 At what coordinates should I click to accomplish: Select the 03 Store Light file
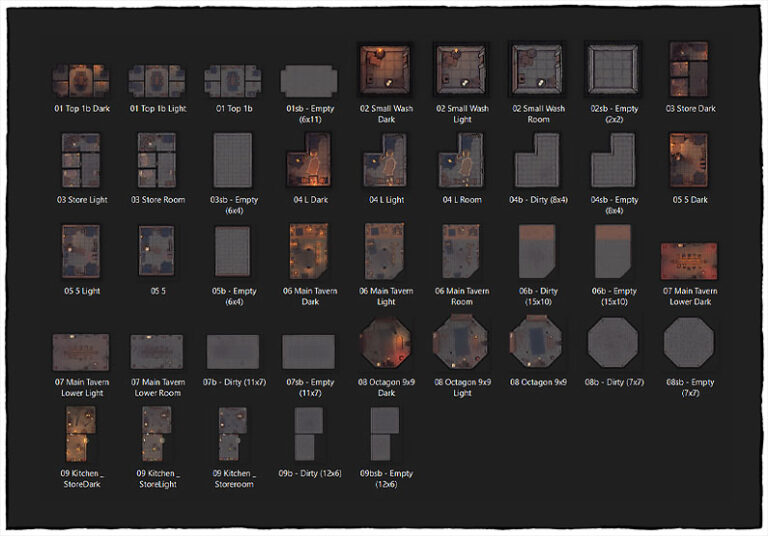click(81, 161)
